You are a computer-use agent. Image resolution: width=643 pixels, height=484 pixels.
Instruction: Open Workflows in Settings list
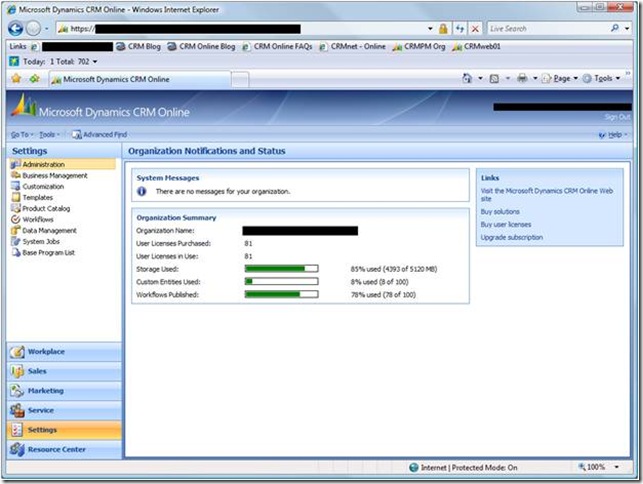(x=37, y=219)
